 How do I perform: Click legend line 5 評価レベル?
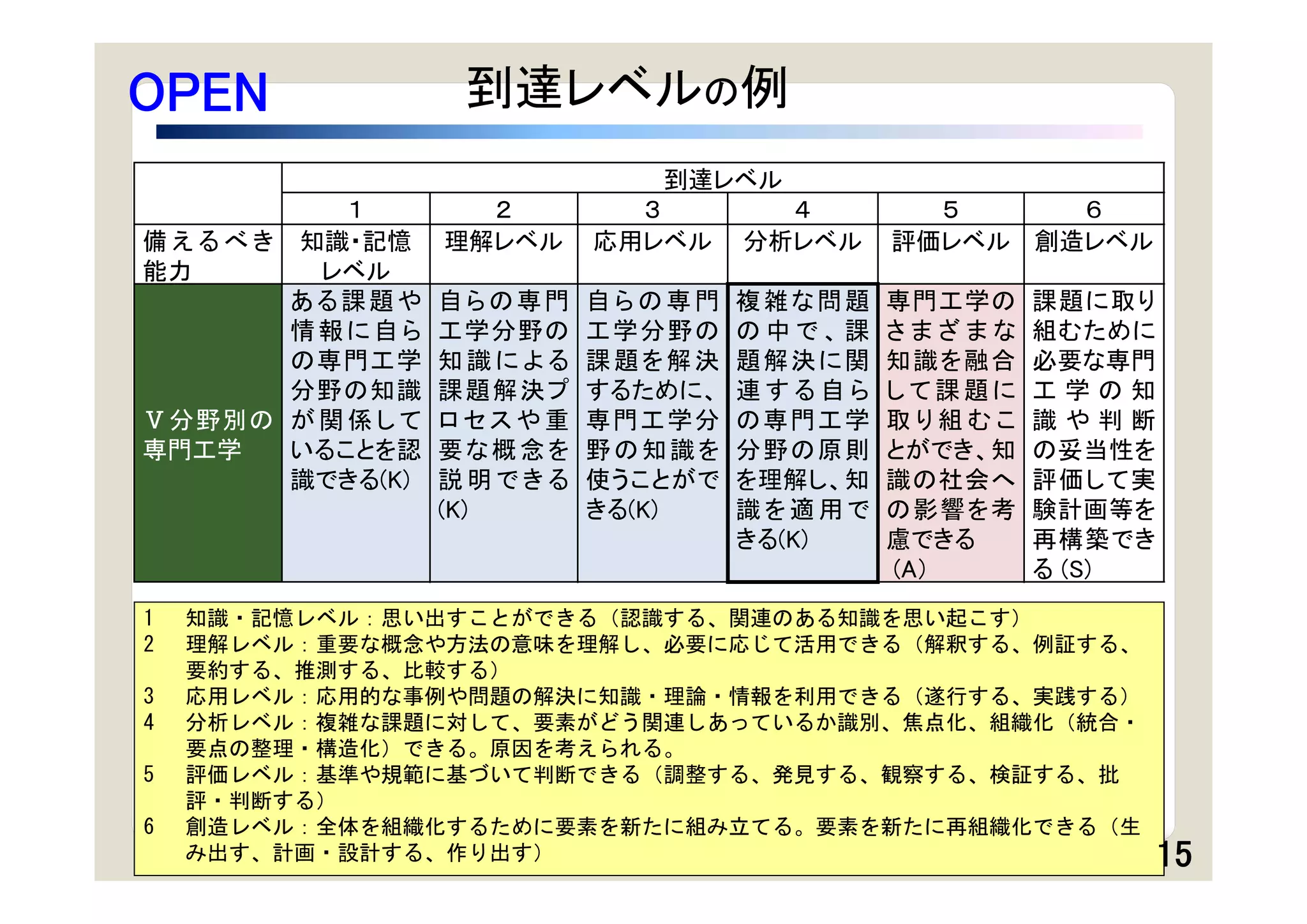coord(631,787)
